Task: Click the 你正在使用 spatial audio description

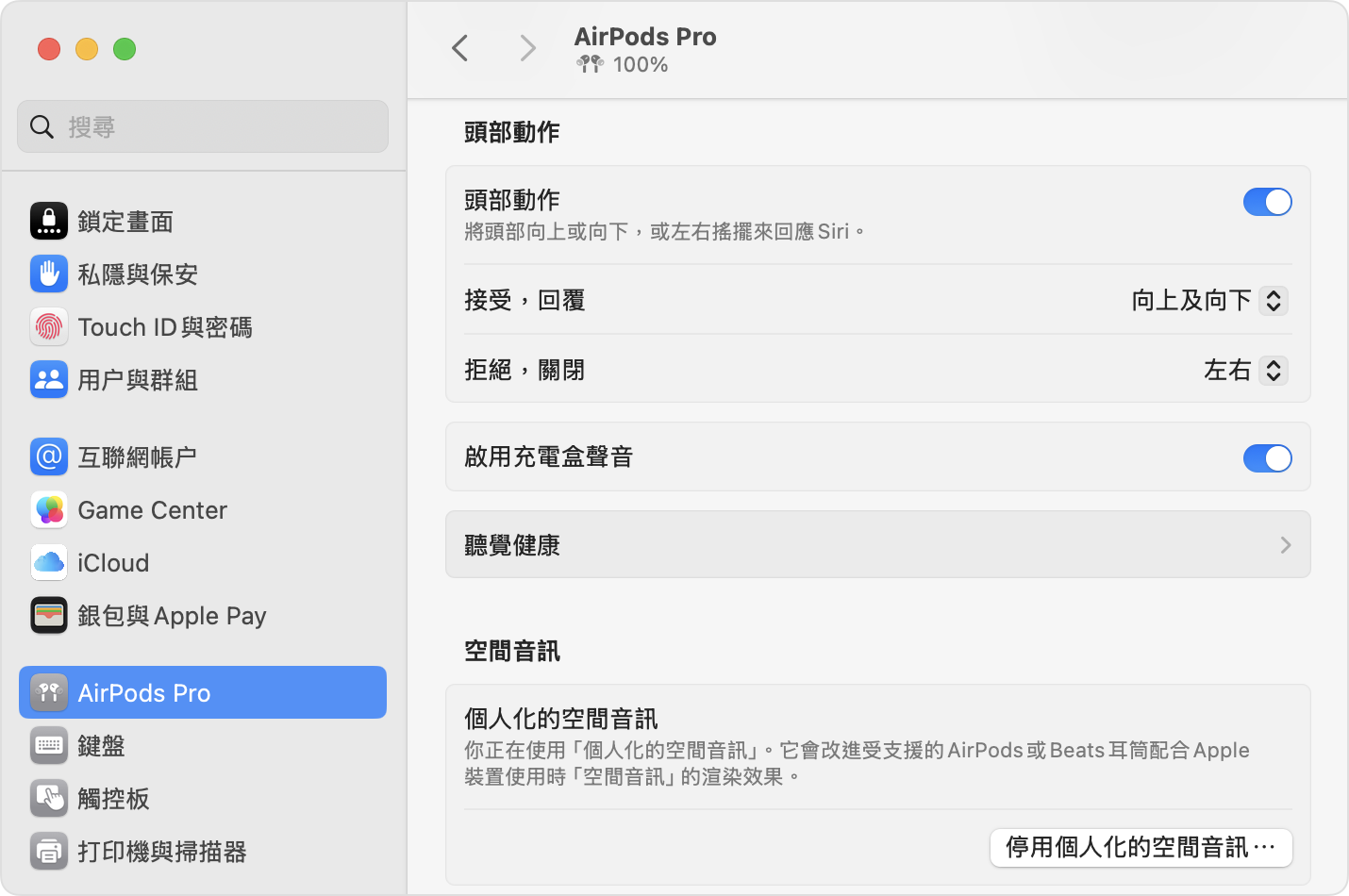Action: 857,763
